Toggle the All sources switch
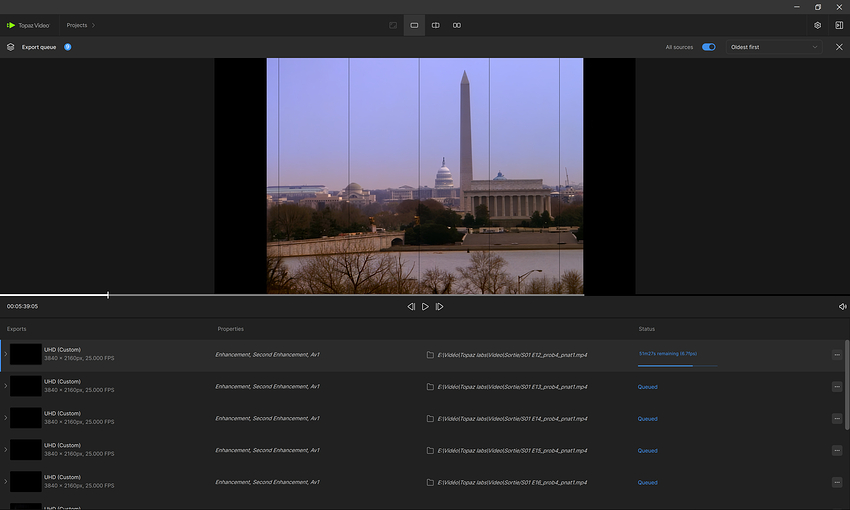This screenshot has width=850, height=510. tap(709, 47)
